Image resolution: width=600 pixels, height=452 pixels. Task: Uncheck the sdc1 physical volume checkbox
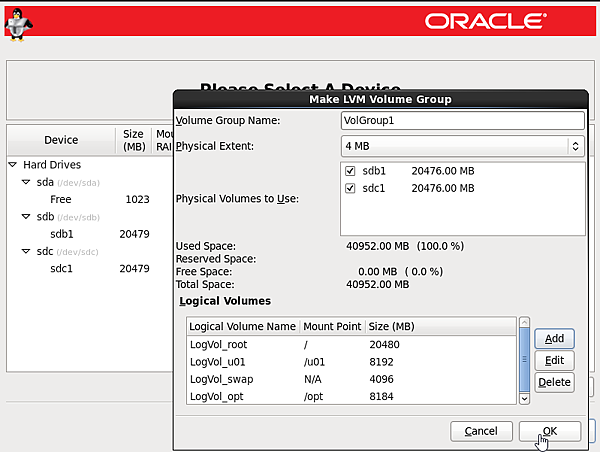pyautogui.click(x=350, y=188)
